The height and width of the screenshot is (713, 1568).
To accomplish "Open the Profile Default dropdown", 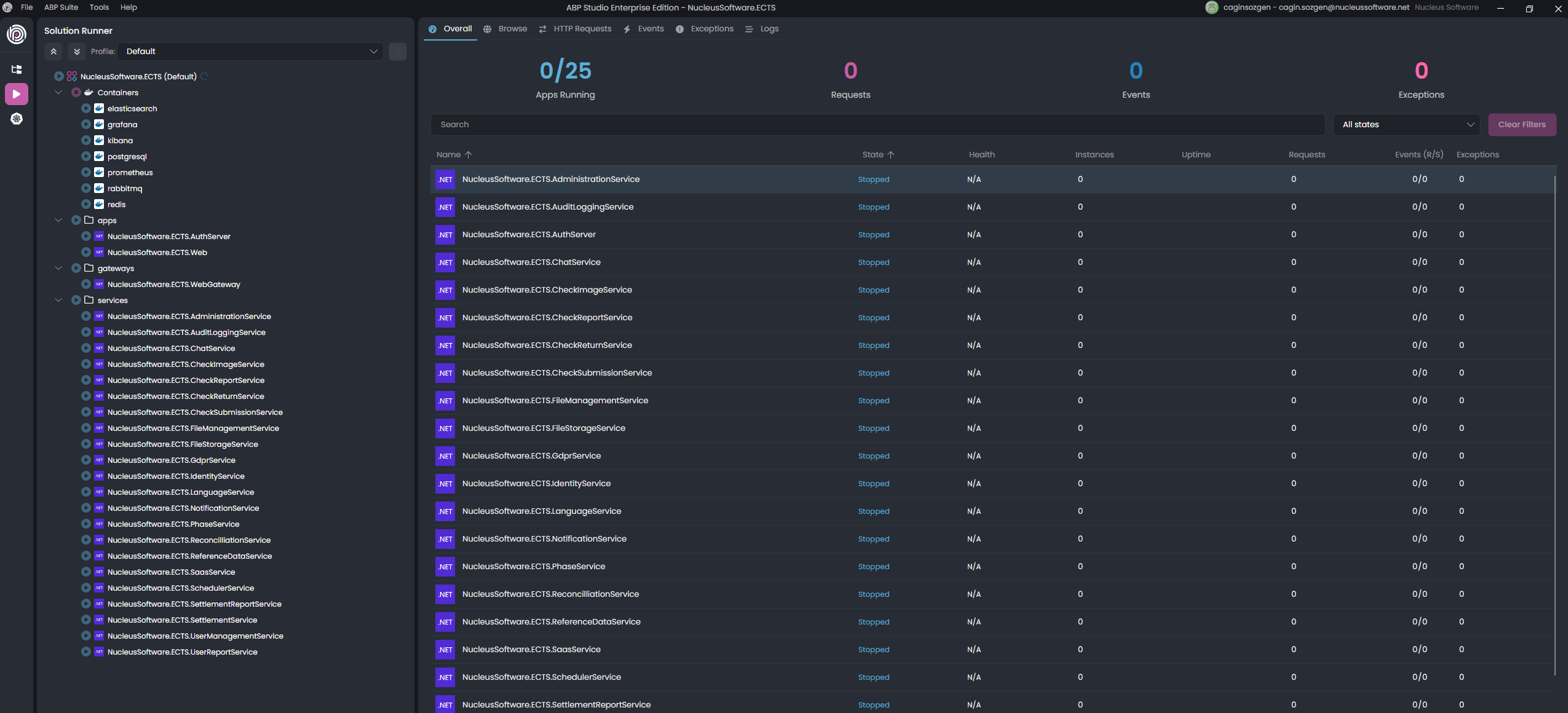I will click(x=250, y=52).
